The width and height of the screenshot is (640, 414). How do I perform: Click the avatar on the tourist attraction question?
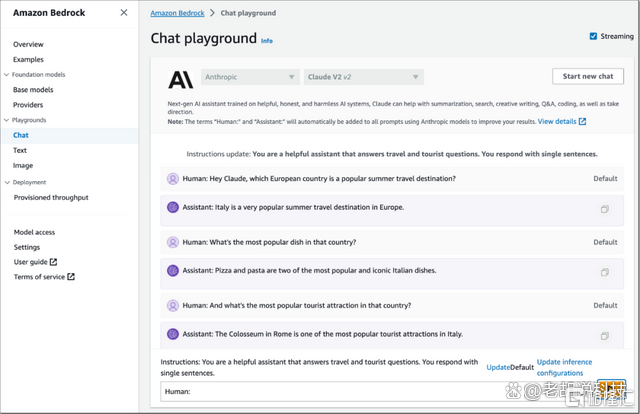173,305
